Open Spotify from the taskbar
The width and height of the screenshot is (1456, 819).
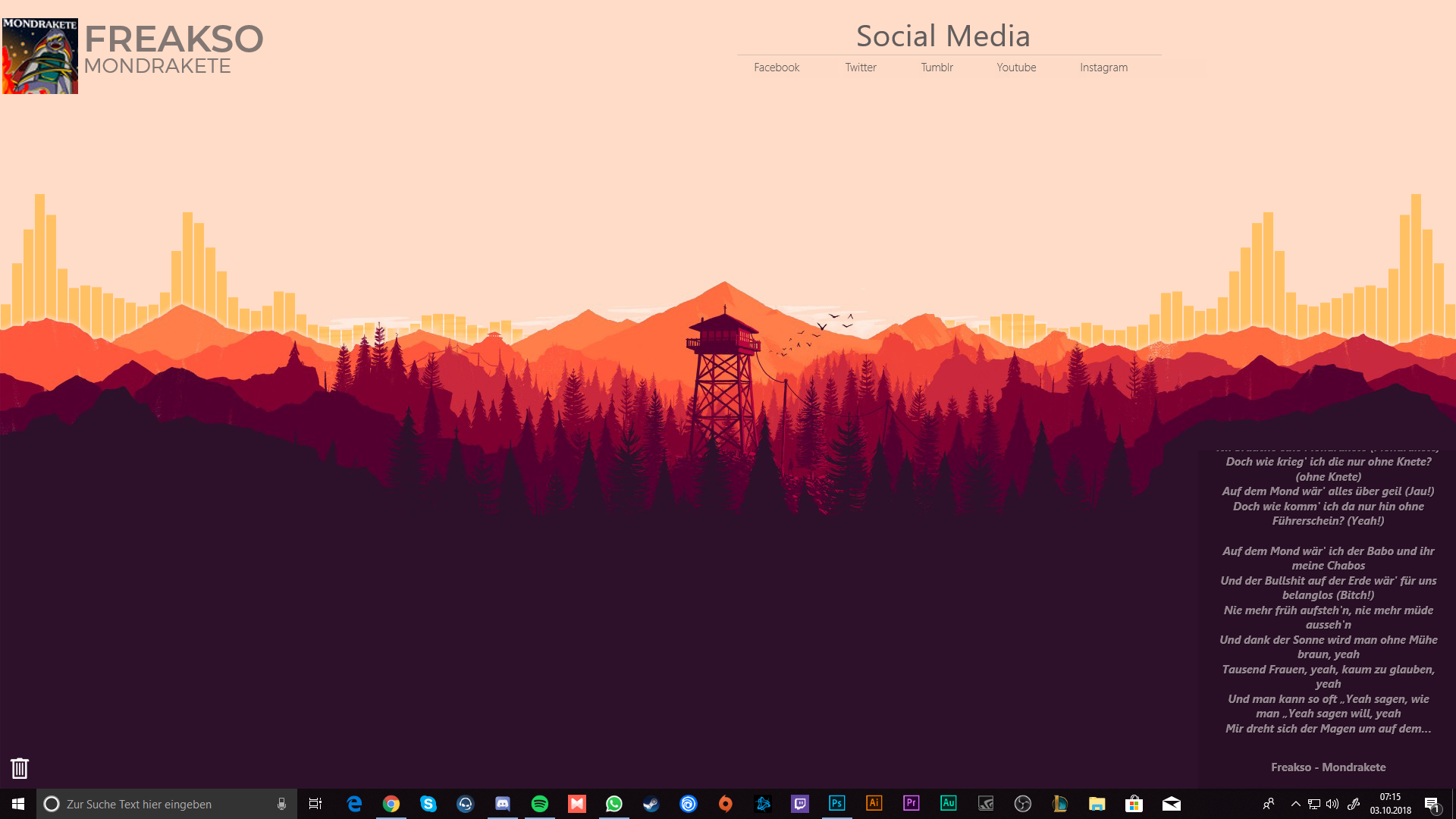[x=540, y=804]
